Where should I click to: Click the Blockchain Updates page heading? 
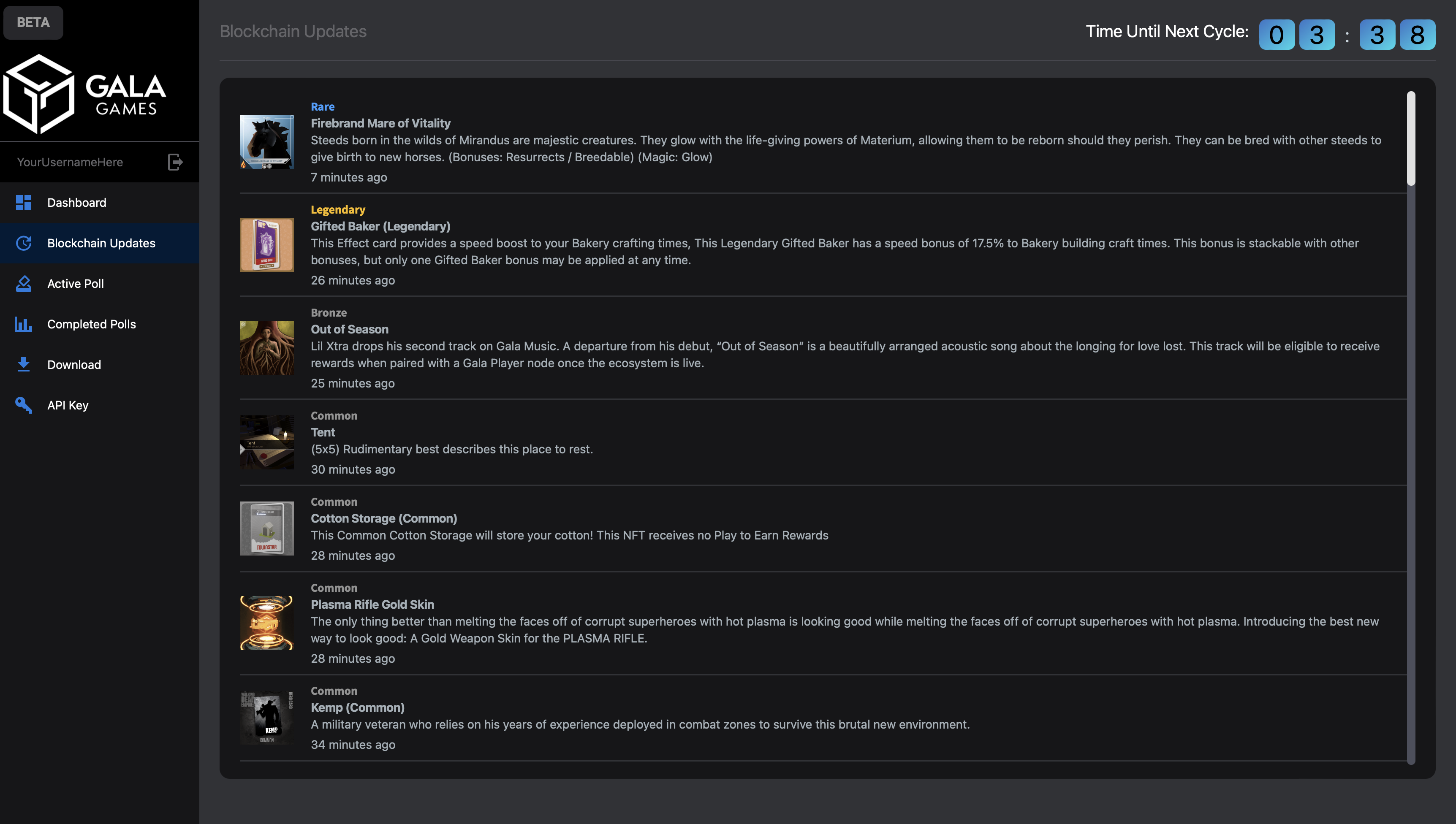click(293, 31)
